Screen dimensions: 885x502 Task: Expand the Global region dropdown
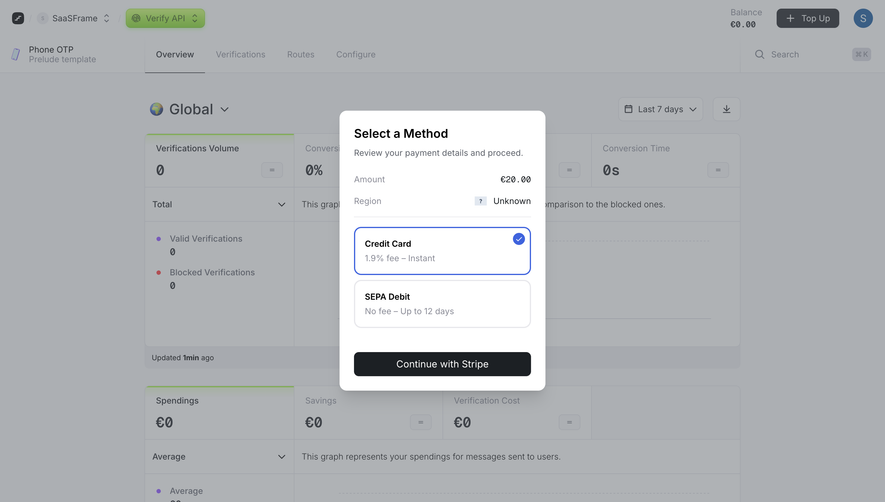(x=190, y=109)
